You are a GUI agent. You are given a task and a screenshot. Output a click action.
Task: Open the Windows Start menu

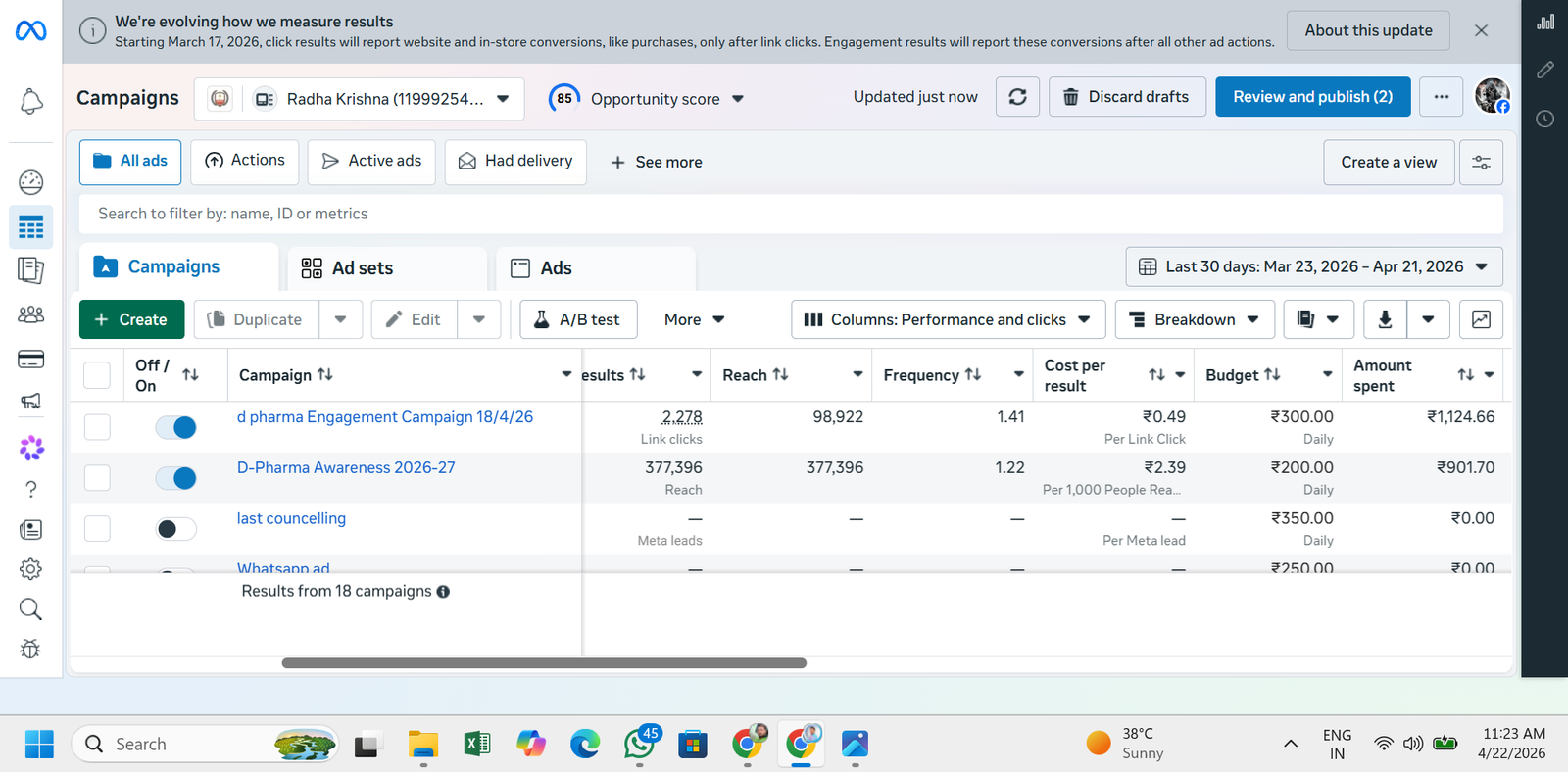(39, 744)
